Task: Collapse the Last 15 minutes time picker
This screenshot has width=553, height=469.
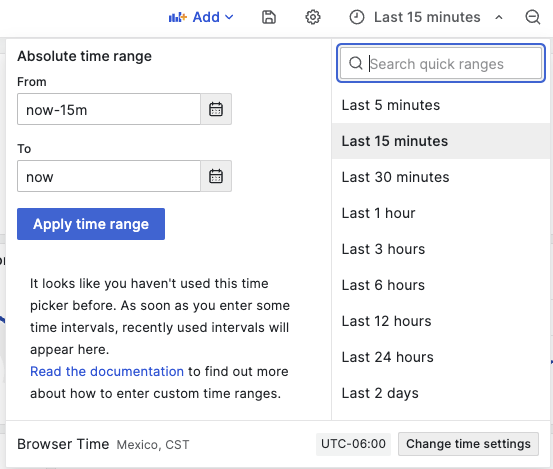Action: [x=499, y=17]
